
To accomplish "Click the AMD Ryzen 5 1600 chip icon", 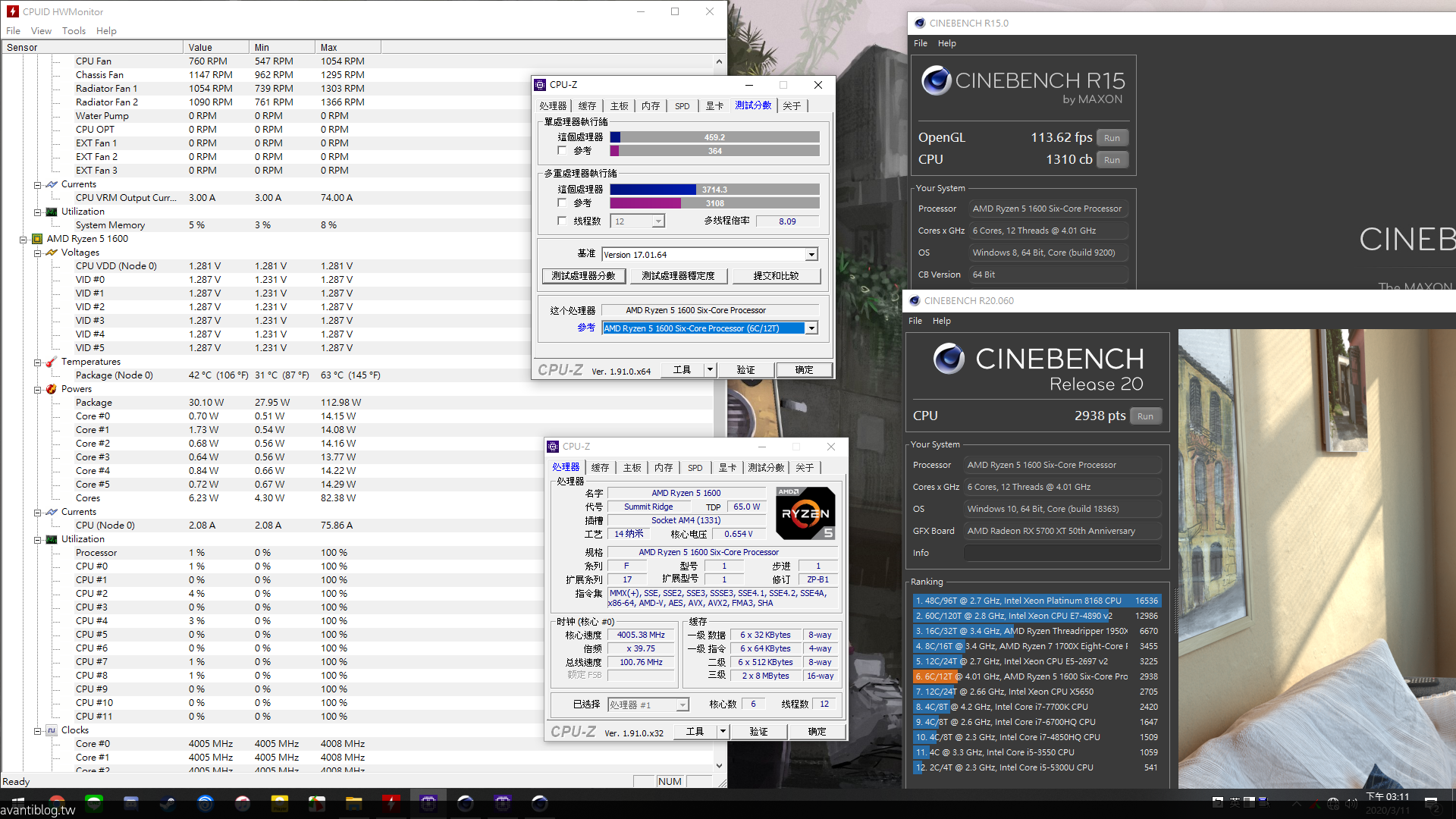I will pos(37,239).
